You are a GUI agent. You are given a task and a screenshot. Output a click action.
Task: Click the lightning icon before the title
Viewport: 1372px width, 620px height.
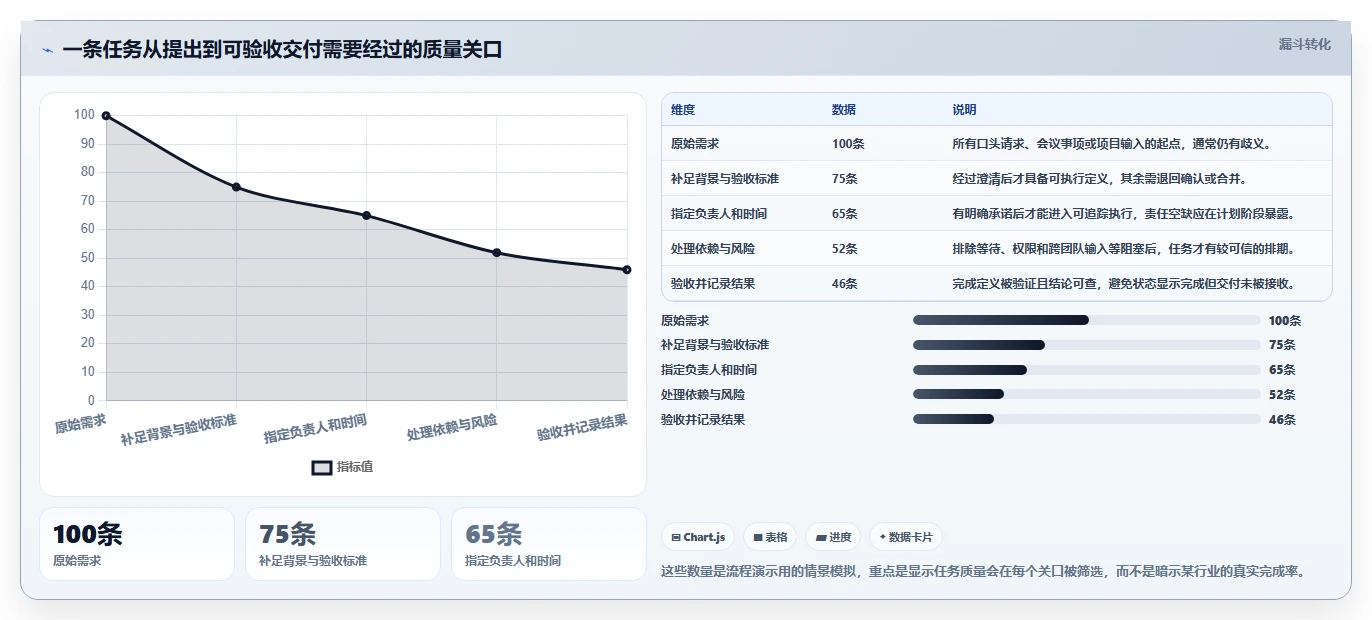click(47, 50)
